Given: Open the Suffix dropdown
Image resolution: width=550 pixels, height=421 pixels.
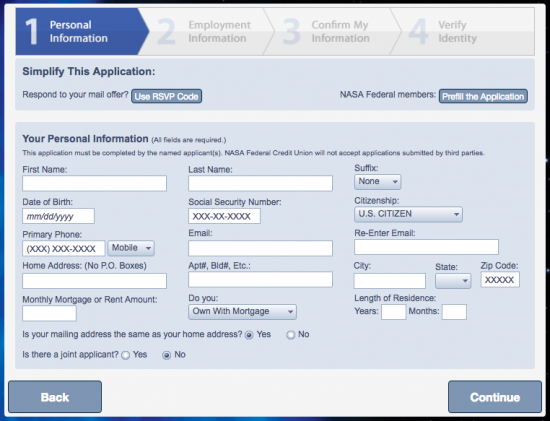Looking at the screenshot, I should tap(377, 182).
